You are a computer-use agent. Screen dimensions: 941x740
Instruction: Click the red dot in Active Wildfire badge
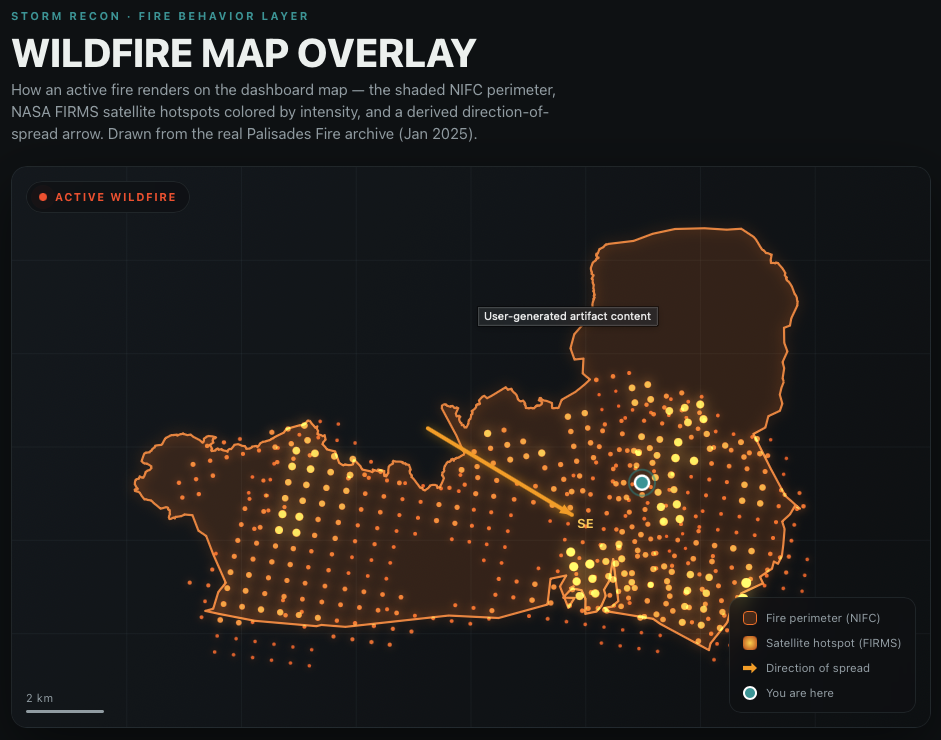coord(43,197)
